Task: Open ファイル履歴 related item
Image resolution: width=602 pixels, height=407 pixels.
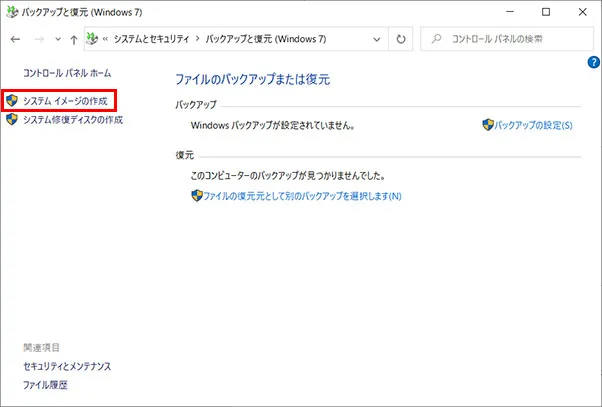Action: click(x=45, y=385)
